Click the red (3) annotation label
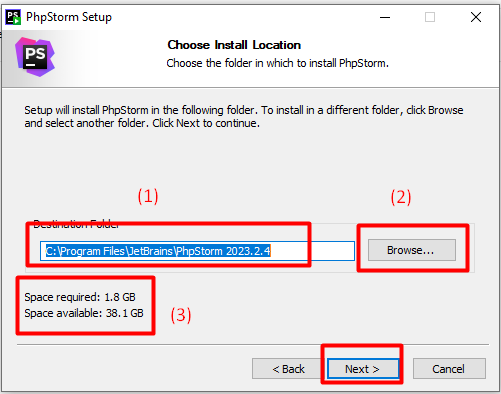Screen dimensions: 501x394 [181, 315]
